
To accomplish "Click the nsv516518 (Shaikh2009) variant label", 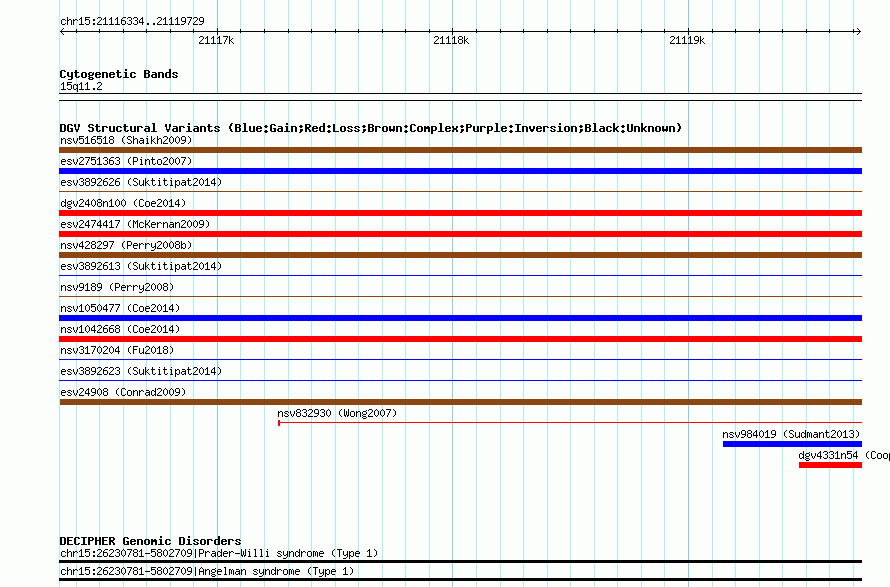I will tap(126, 140).
